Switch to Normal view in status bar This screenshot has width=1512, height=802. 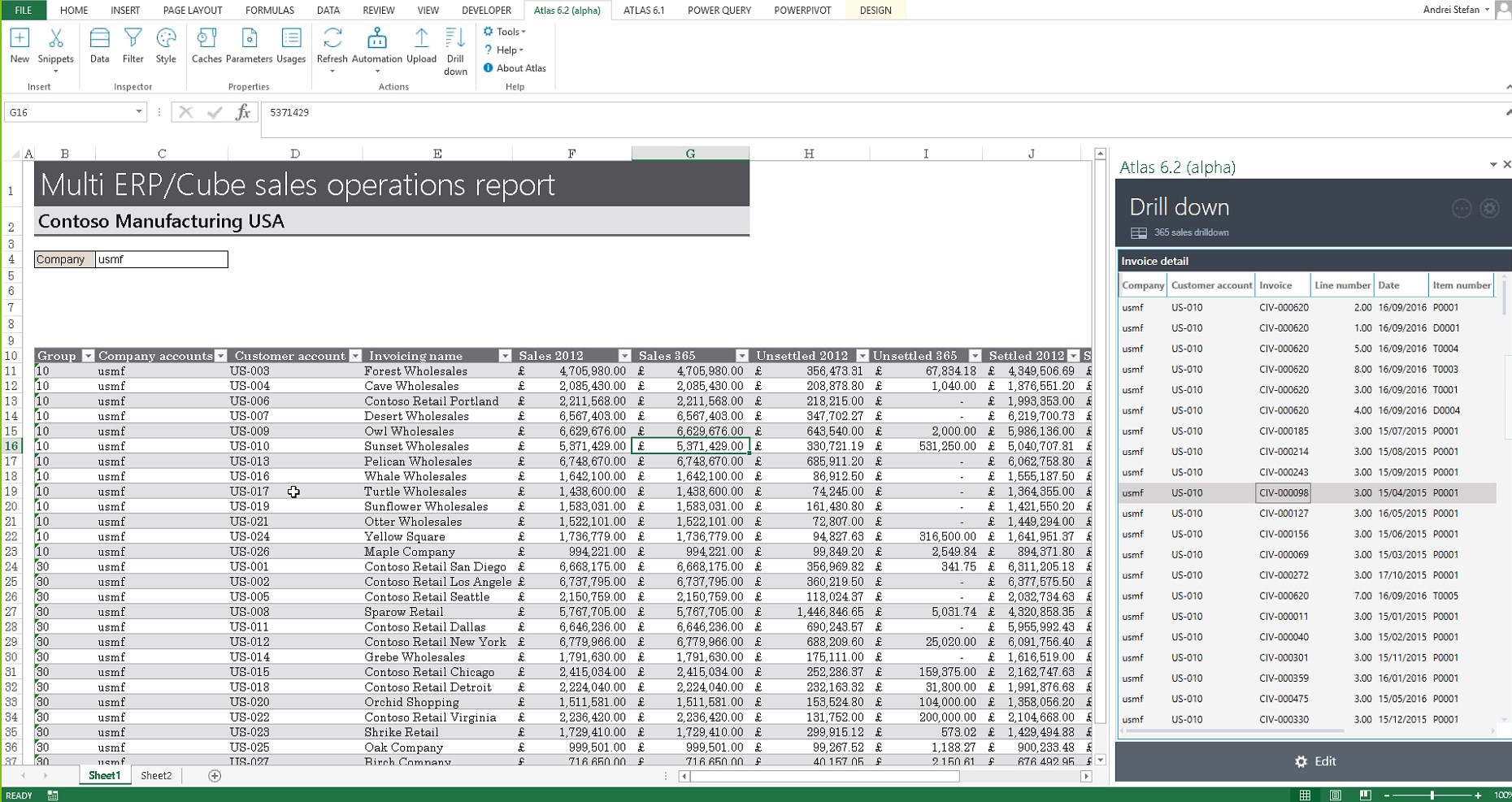click(x=1305, y=795)
